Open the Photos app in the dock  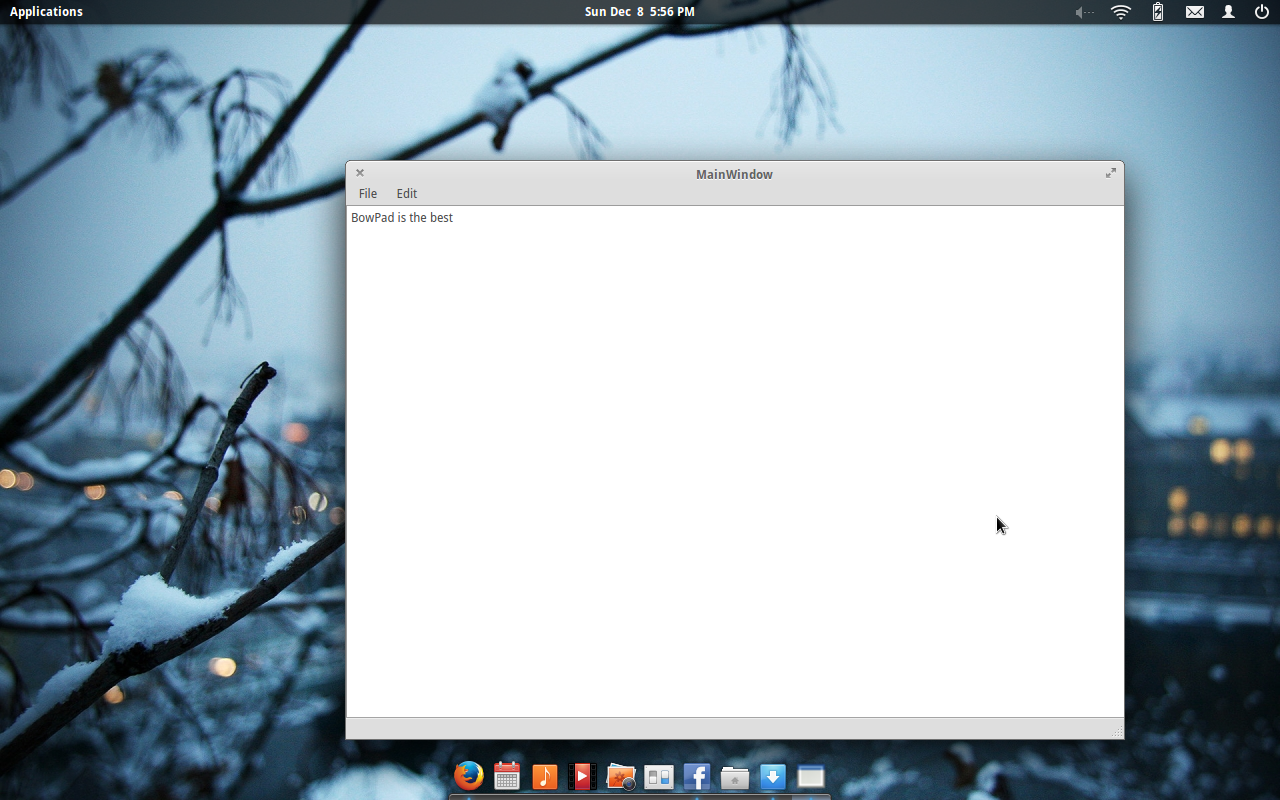click(621, 776)
